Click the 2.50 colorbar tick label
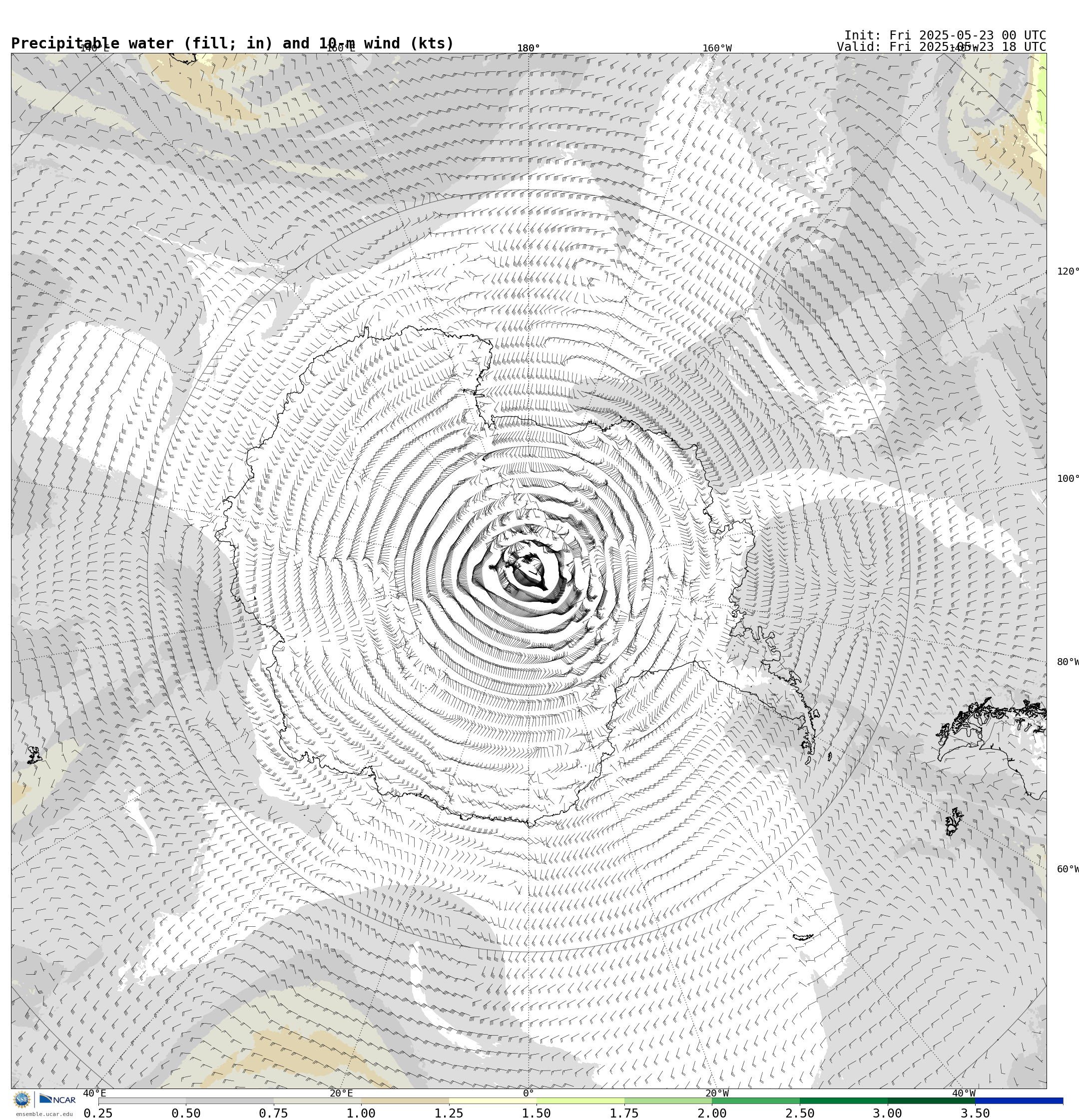Screen dimensions: 1079x1120 [799, 1113]
